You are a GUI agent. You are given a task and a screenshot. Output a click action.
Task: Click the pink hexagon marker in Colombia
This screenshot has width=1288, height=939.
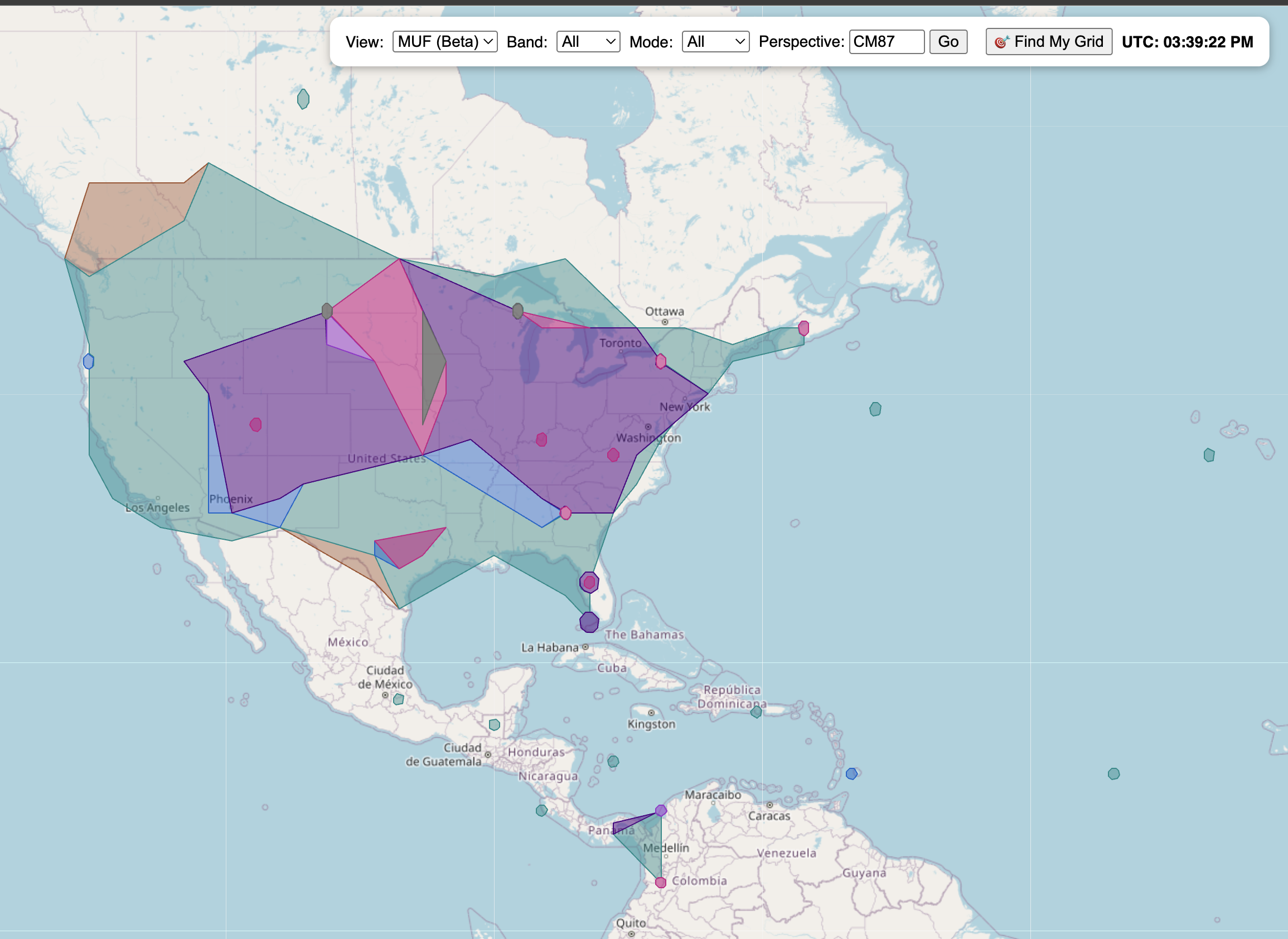(x=661, y=882)
